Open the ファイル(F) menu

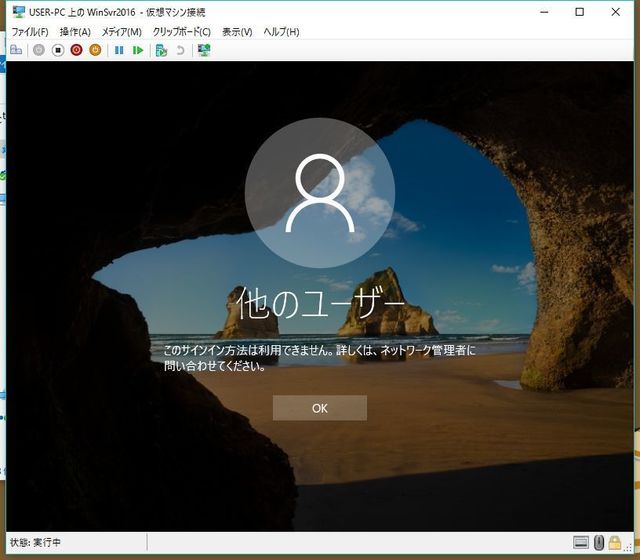pos(29,32)
